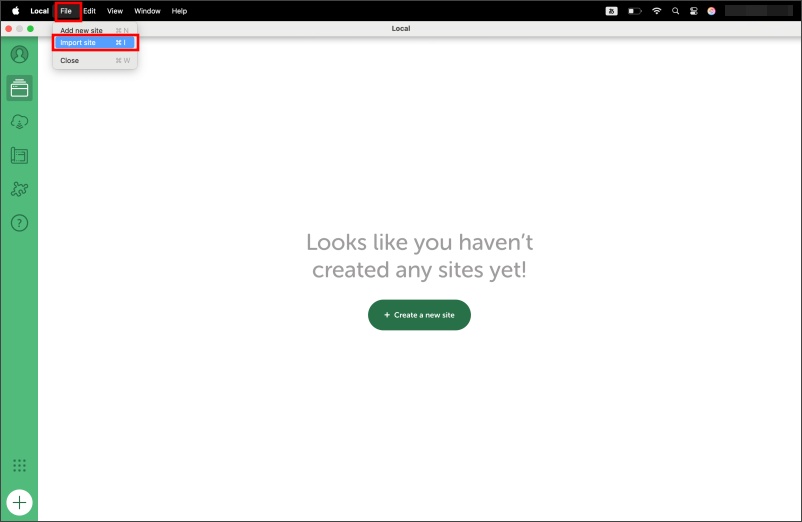Viewport: 802px width, 522px height.
Task: Open the battery status icon
Action: 635,11
